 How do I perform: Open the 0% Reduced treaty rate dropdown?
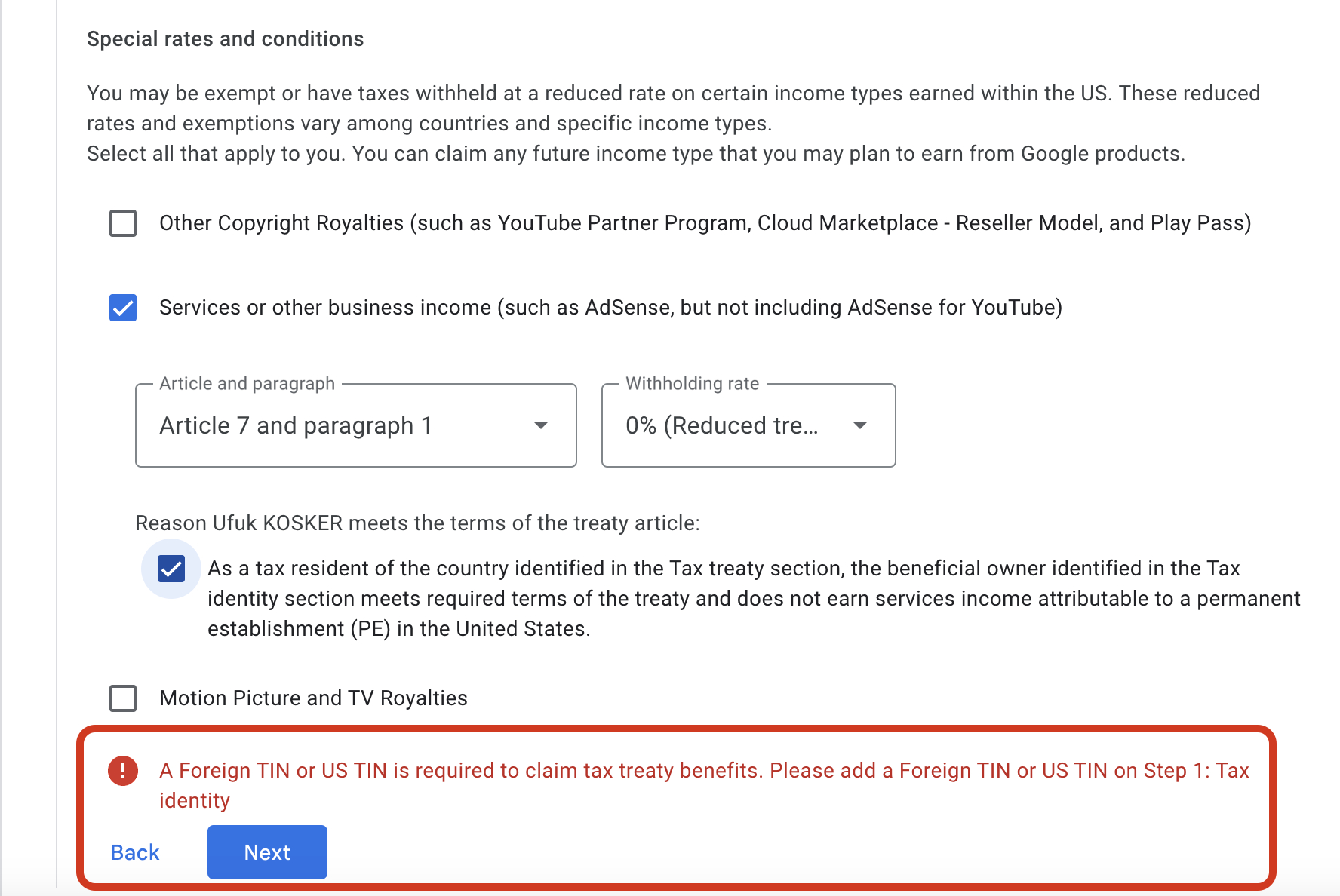pyautogui.click(x=747, y=425)
